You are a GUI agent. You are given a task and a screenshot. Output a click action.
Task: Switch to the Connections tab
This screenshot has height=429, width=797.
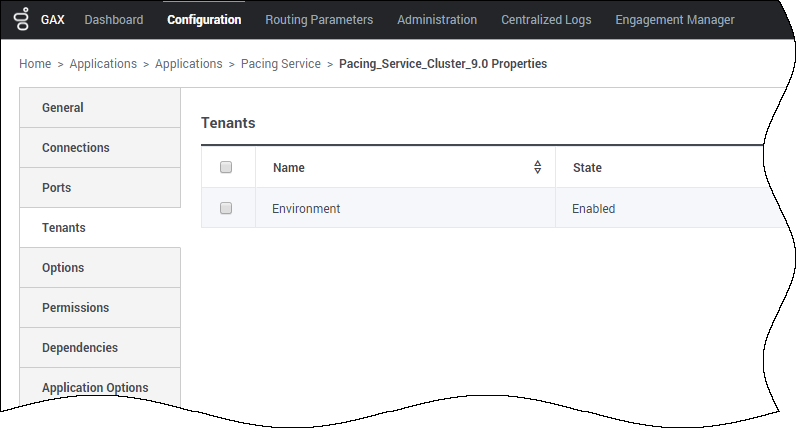(x=100, y=148)
